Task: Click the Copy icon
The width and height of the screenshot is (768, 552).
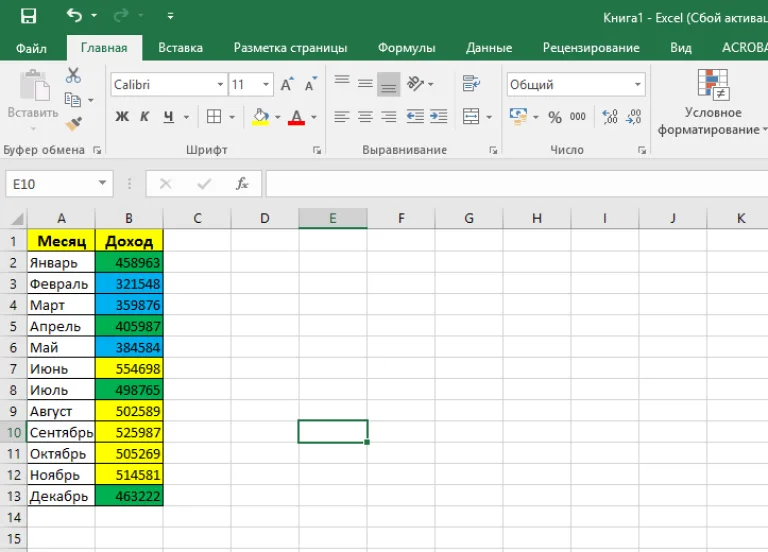Action: [73, 99]
